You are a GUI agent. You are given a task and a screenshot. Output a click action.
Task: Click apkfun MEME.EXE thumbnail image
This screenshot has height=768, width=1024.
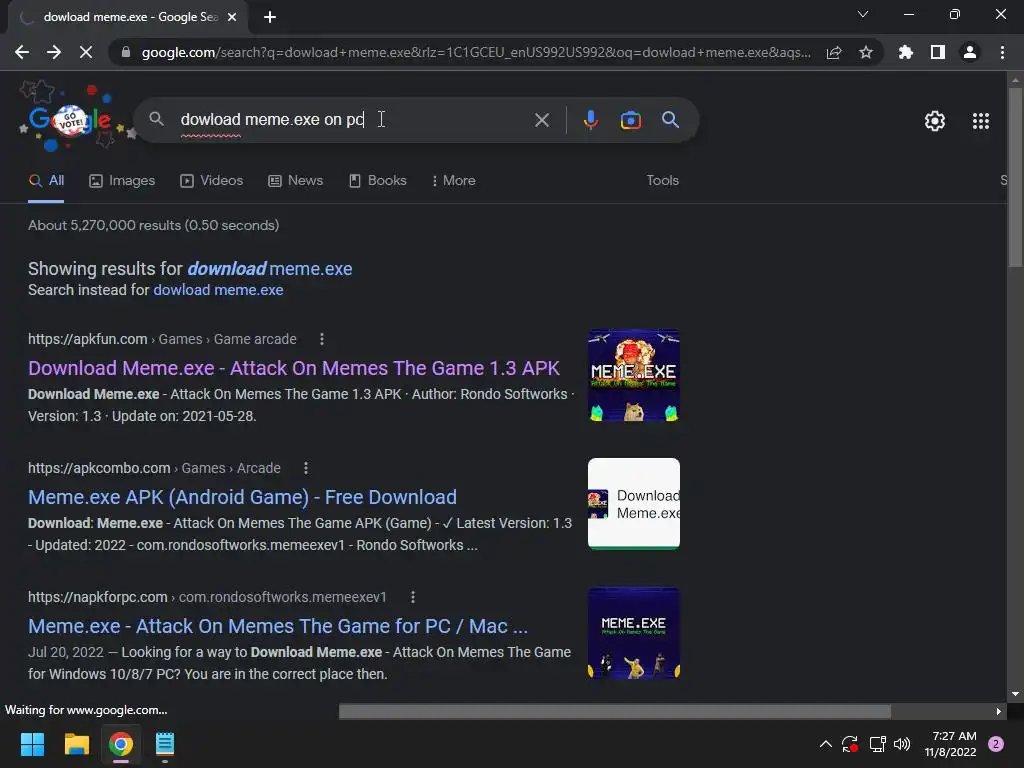click(633, 376)
